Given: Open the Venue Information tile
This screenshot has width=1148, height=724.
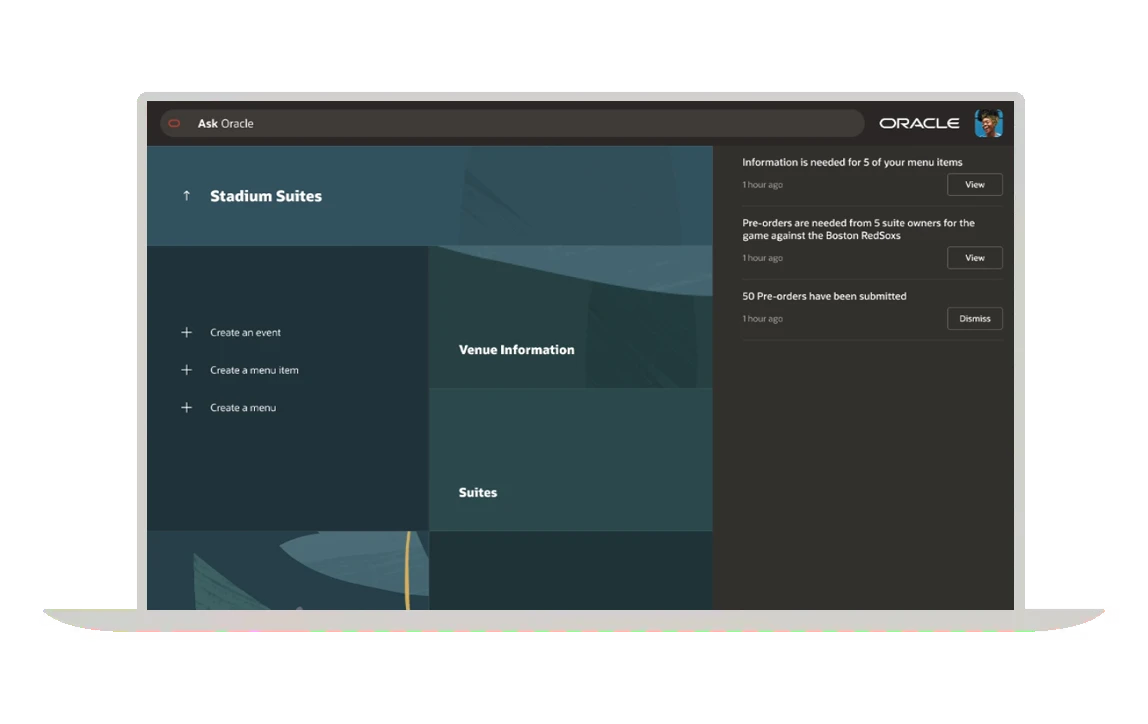Looking at the screenshot, I should (x=516, y=350).
